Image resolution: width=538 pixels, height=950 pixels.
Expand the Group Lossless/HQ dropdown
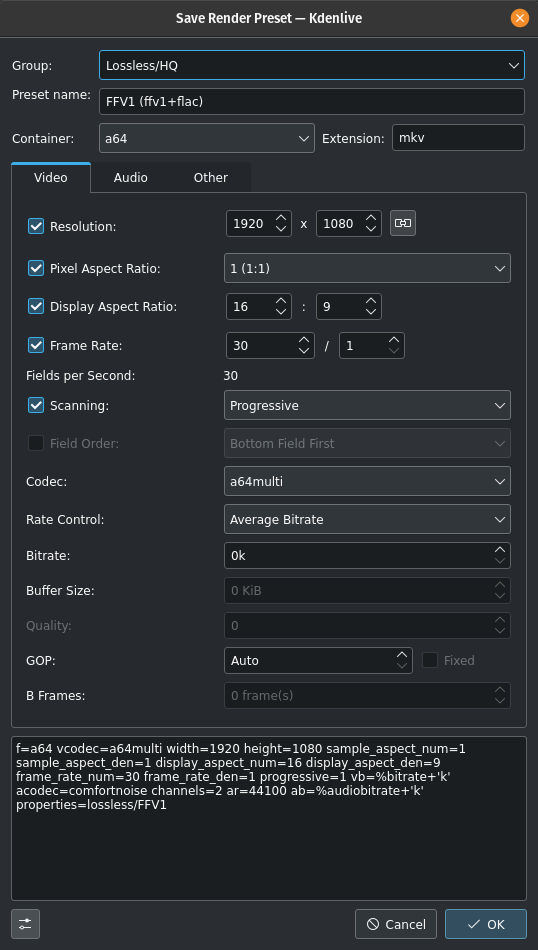coord(312,65)
